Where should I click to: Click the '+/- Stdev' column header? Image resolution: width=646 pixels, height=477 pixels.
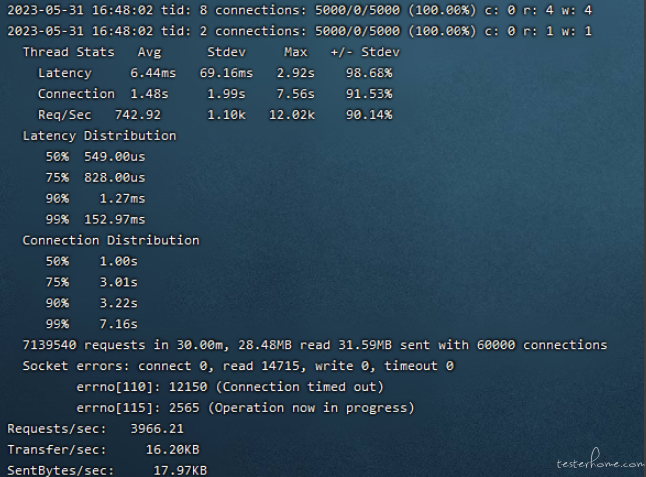[x=365, y=52]
